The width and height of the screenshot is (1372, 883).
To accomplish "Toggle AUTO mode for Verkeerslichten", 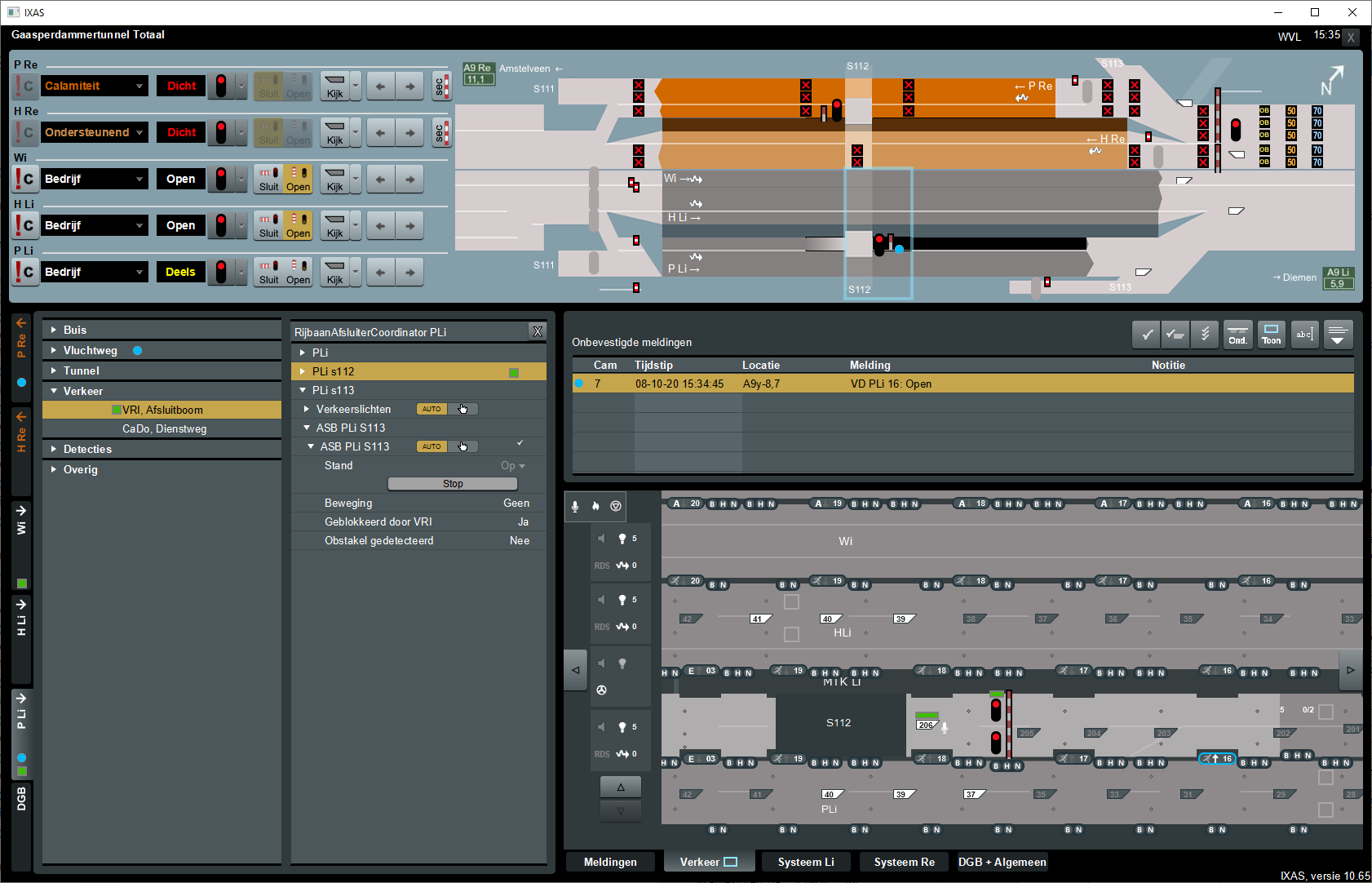I will 432,409.
